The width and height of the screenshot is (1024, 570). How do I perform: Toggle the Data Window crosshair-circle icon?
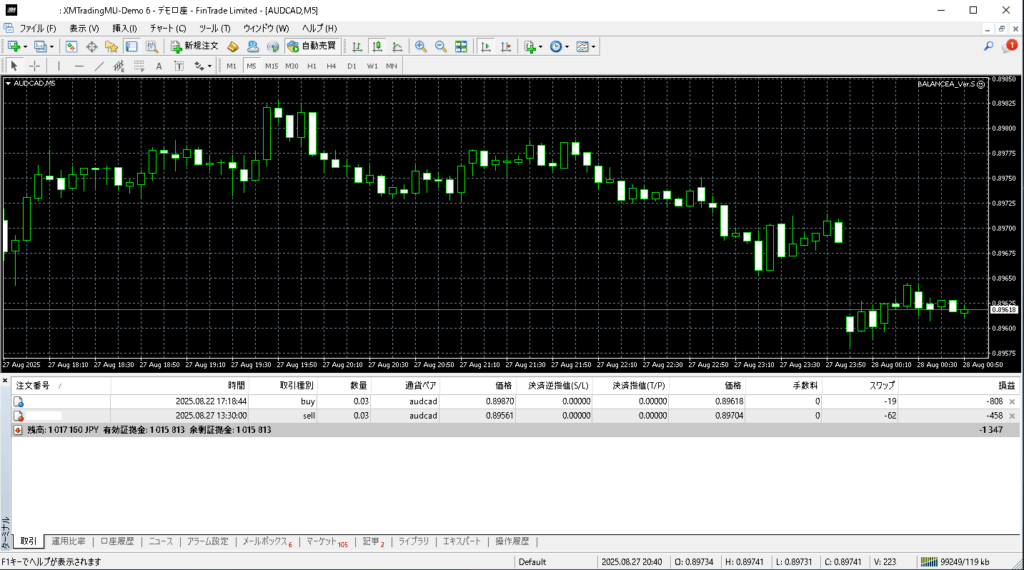91,46
